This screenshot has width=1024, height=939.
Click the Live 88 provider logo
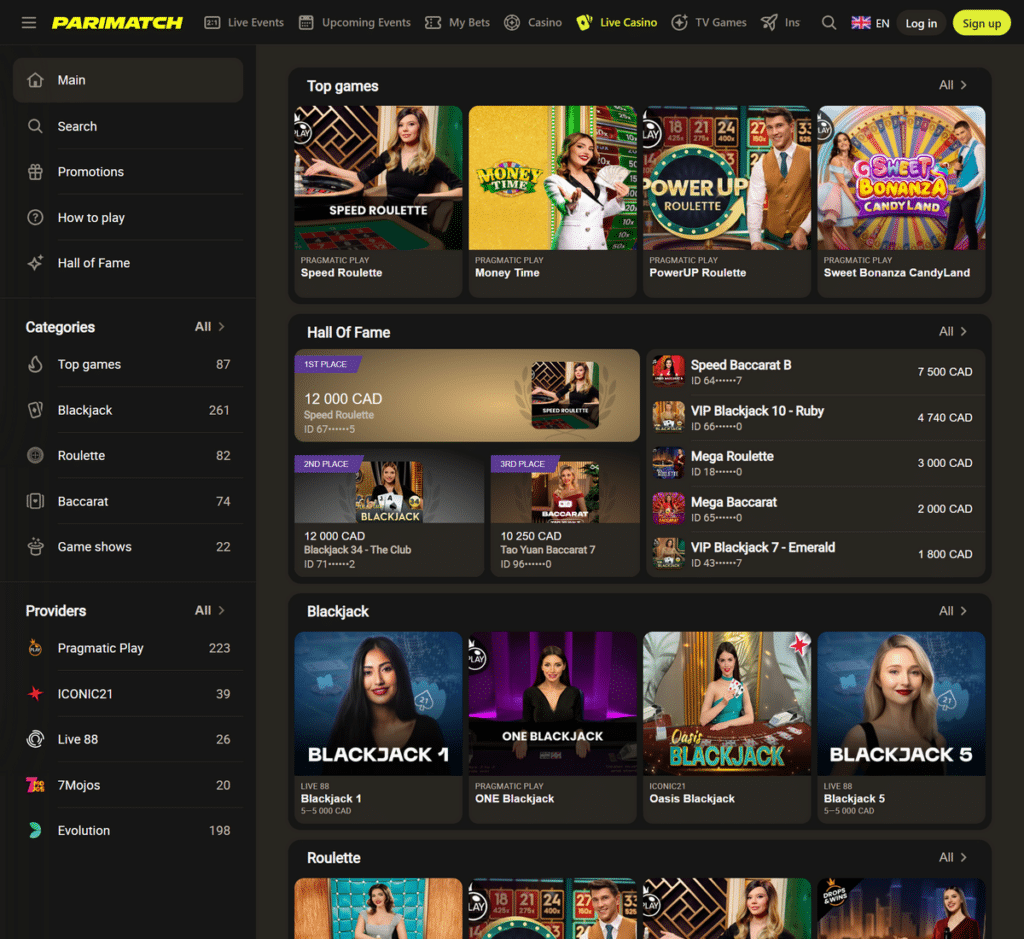tap(36, 739)
